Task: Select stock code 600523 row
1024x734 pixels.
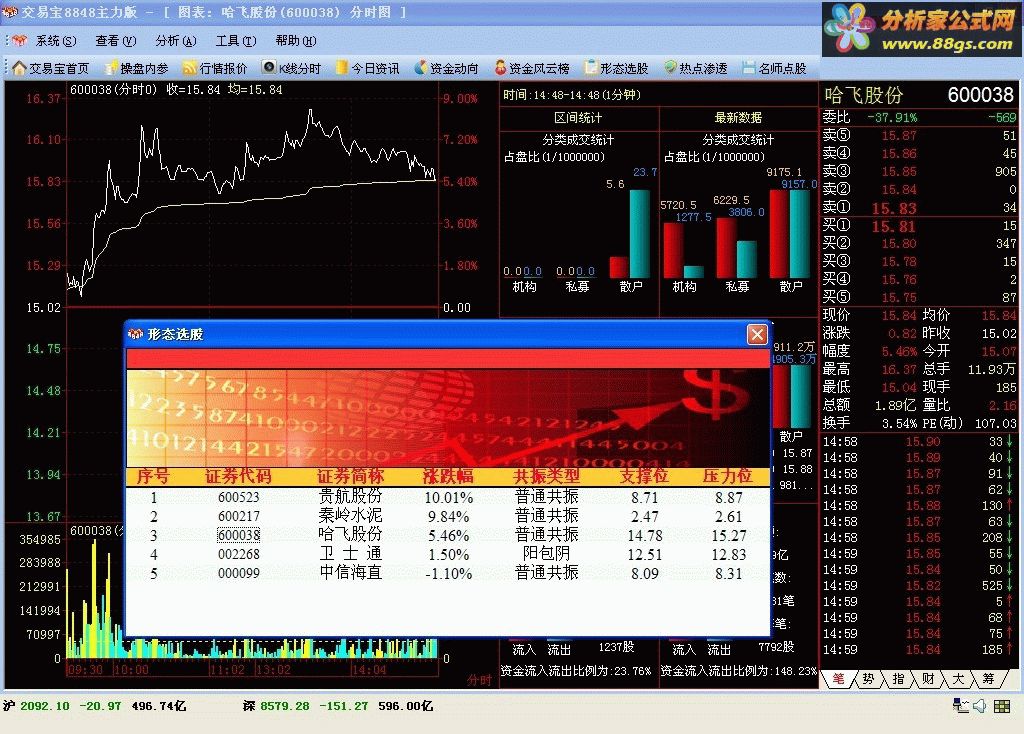Action: 447,498
